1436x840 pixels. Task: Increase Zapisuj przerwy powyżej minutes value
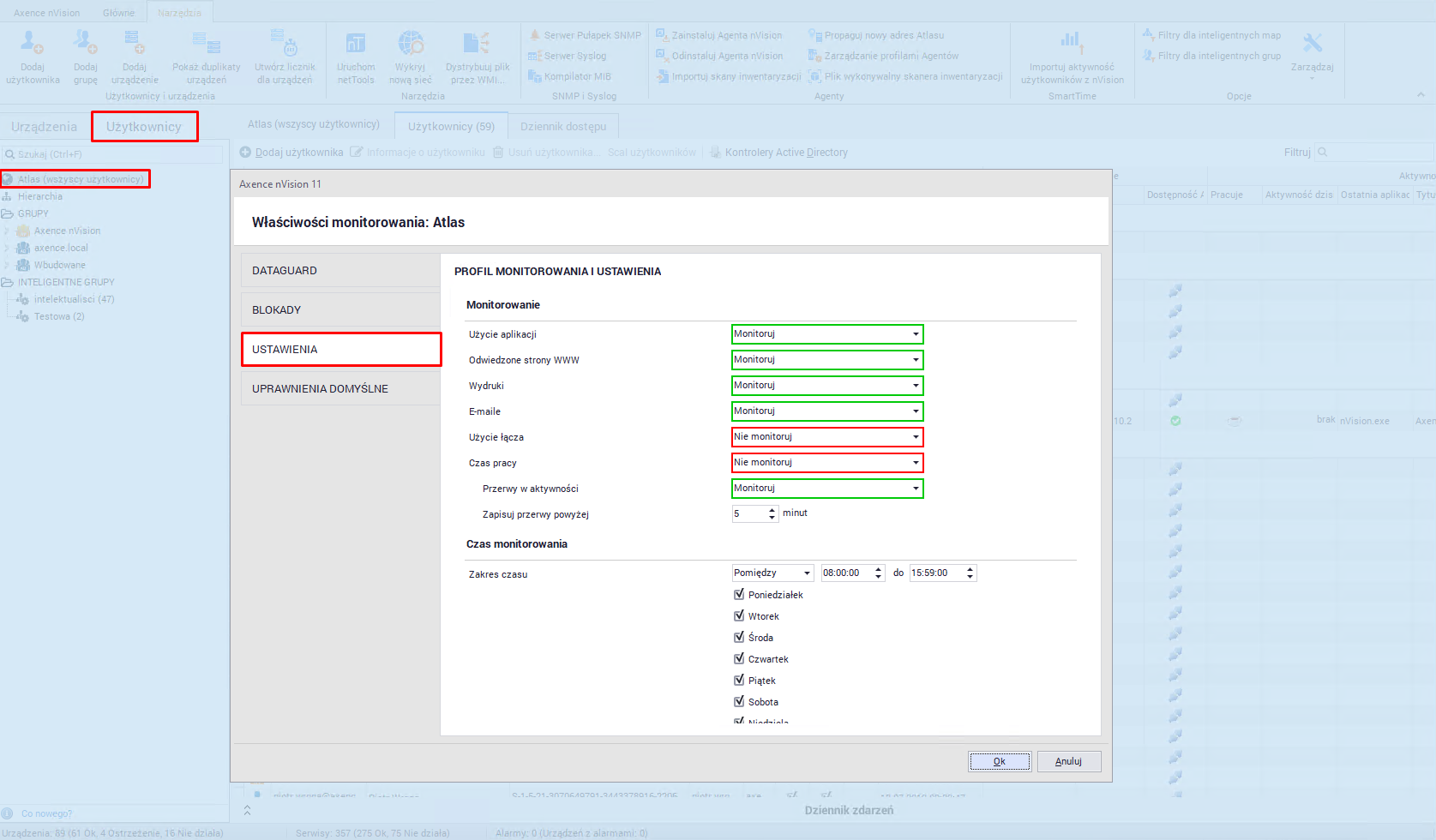pyautogui.click(x=772, y=510)
